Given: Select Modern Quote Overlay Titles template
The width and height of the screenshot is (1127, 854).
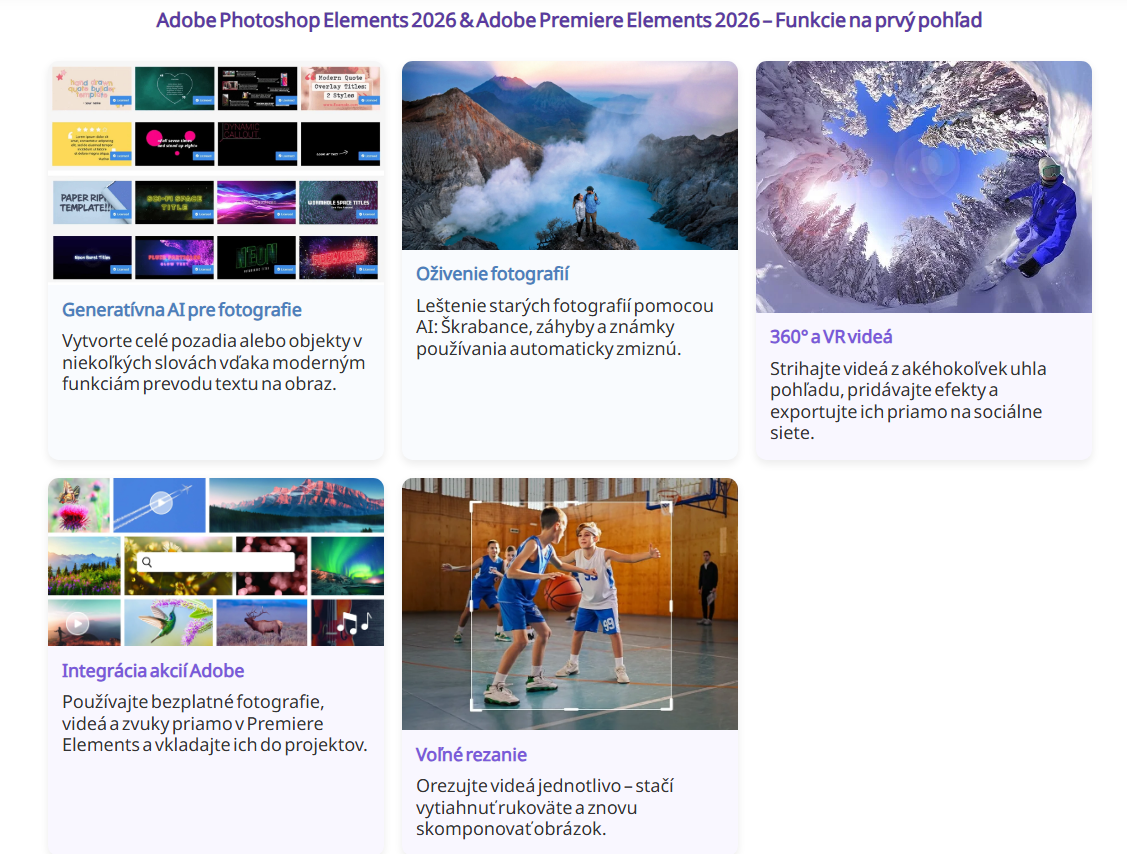Looking at the screenshot, I should pos(340,88).
